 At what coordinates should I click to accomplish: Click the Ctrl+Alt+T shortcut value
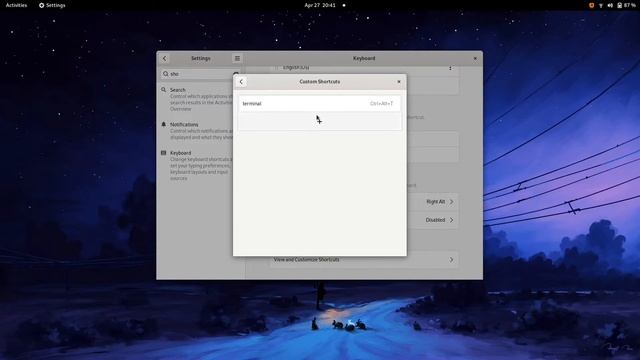pyautogui.click(x=381, y=104)
